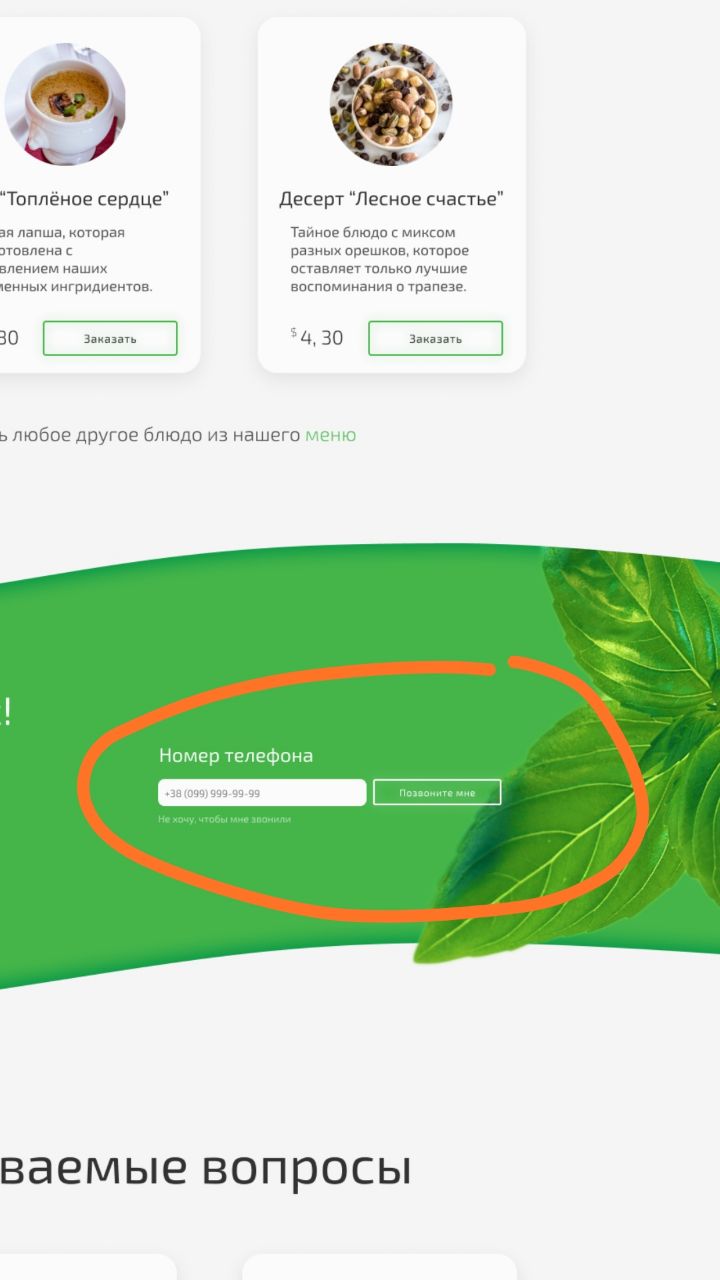Click the "Номер телефона" form label

click(x=236, y=756)
